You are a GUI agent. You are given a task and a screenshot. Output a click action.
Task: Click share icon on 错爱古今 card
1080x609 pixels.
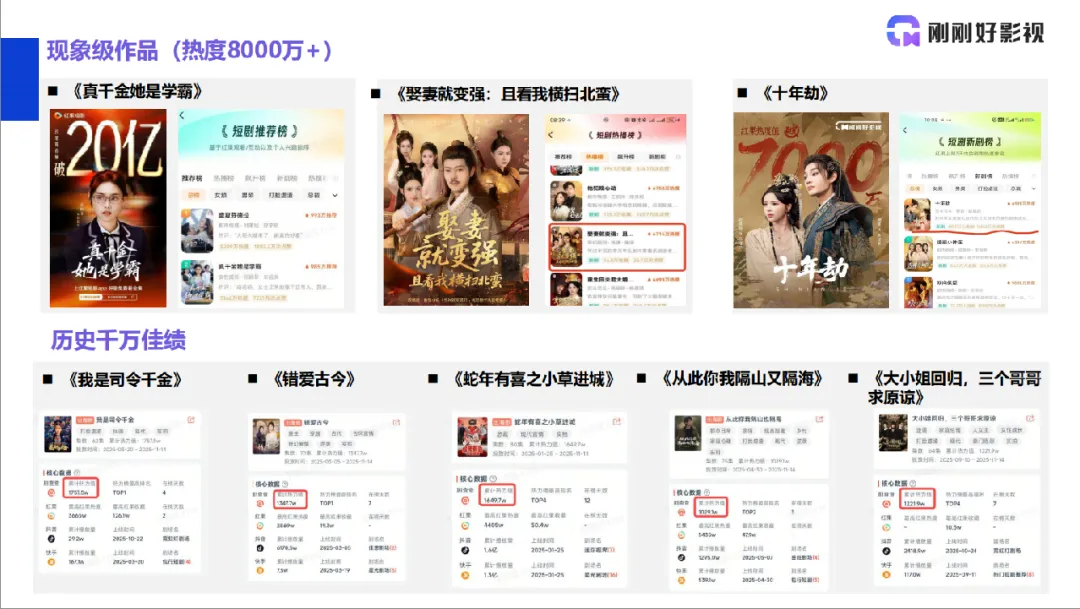pos(396,422)
